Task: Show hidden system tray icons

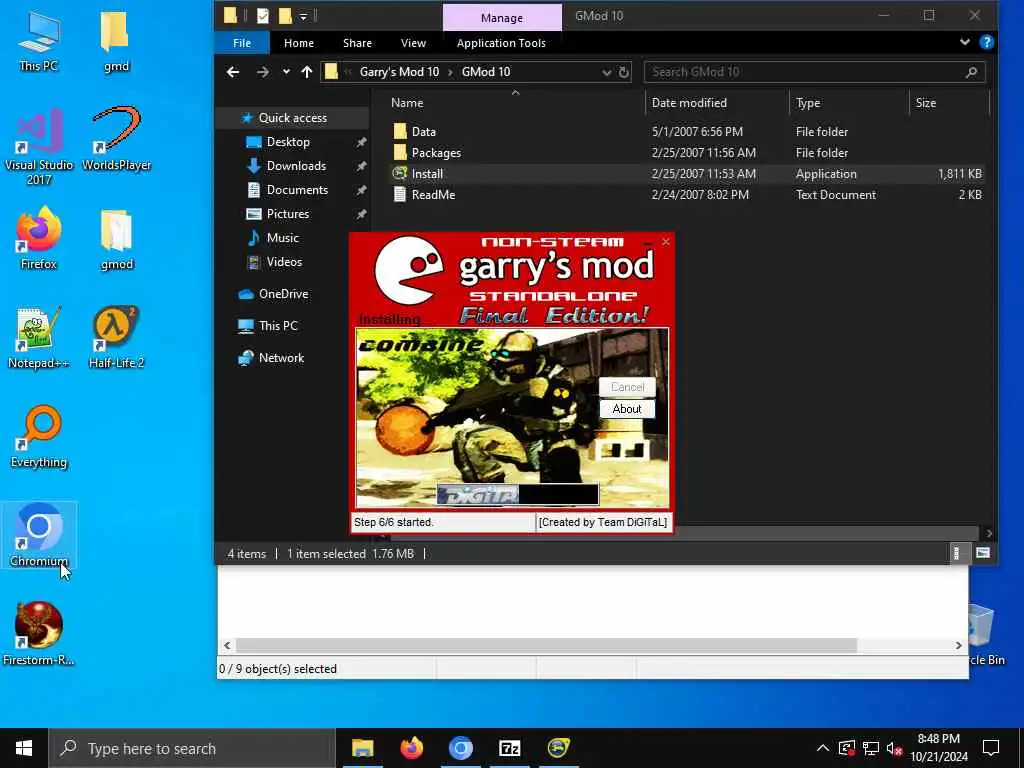Action: coord(823,748)
